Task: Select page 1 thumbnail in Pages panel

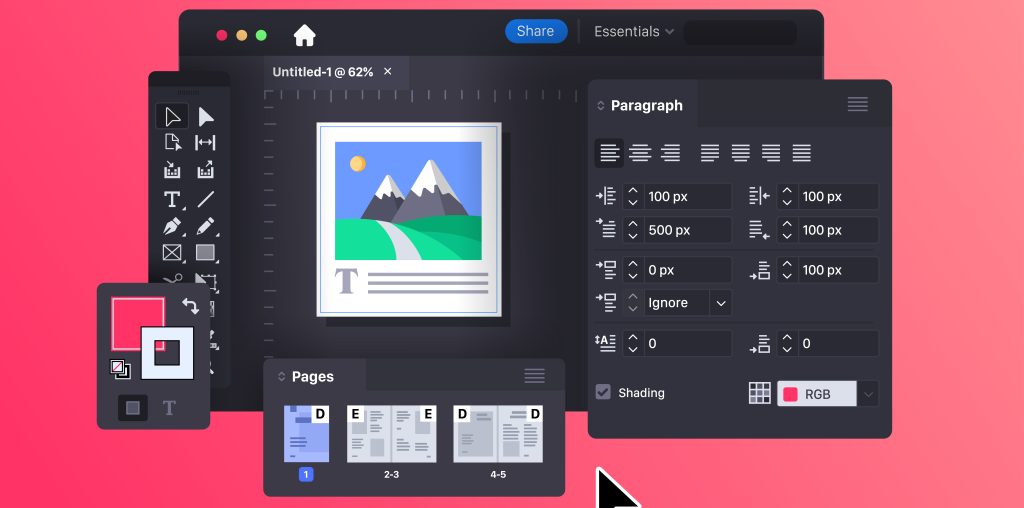Action: tap(306, 434)
